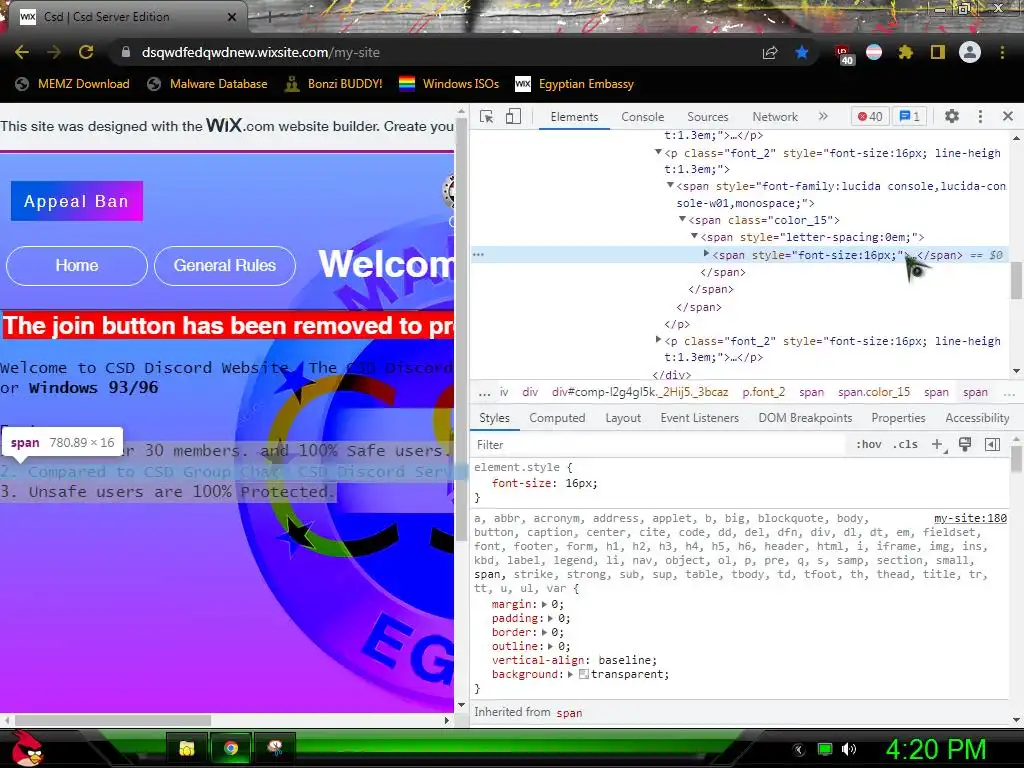Screen dimensions: 1024x768
Task: Collapse the p class font_2 node
Action: 658,152
